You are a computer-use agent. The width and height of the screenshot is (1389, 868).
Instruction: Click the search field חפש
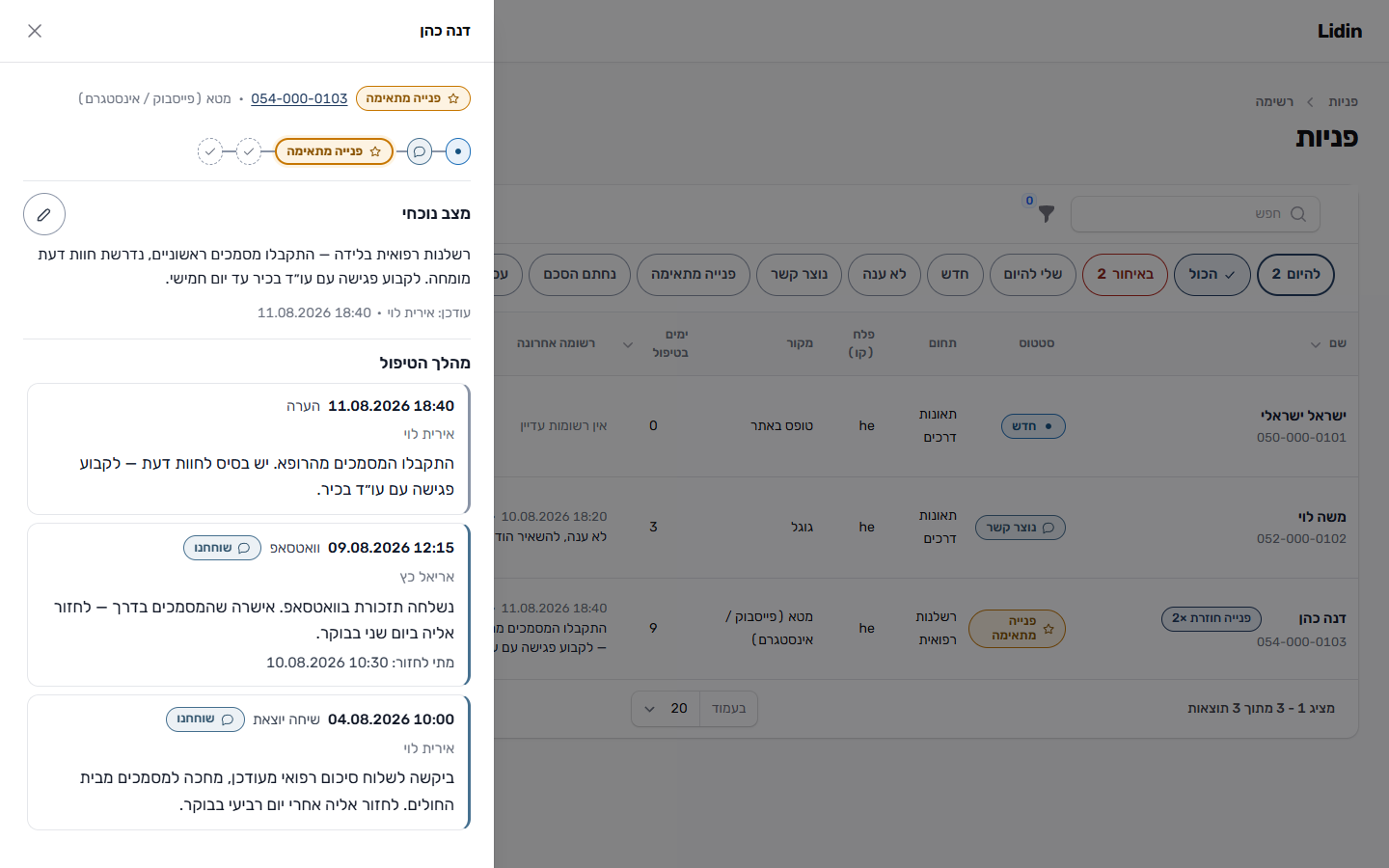(x=1195, y=214)
